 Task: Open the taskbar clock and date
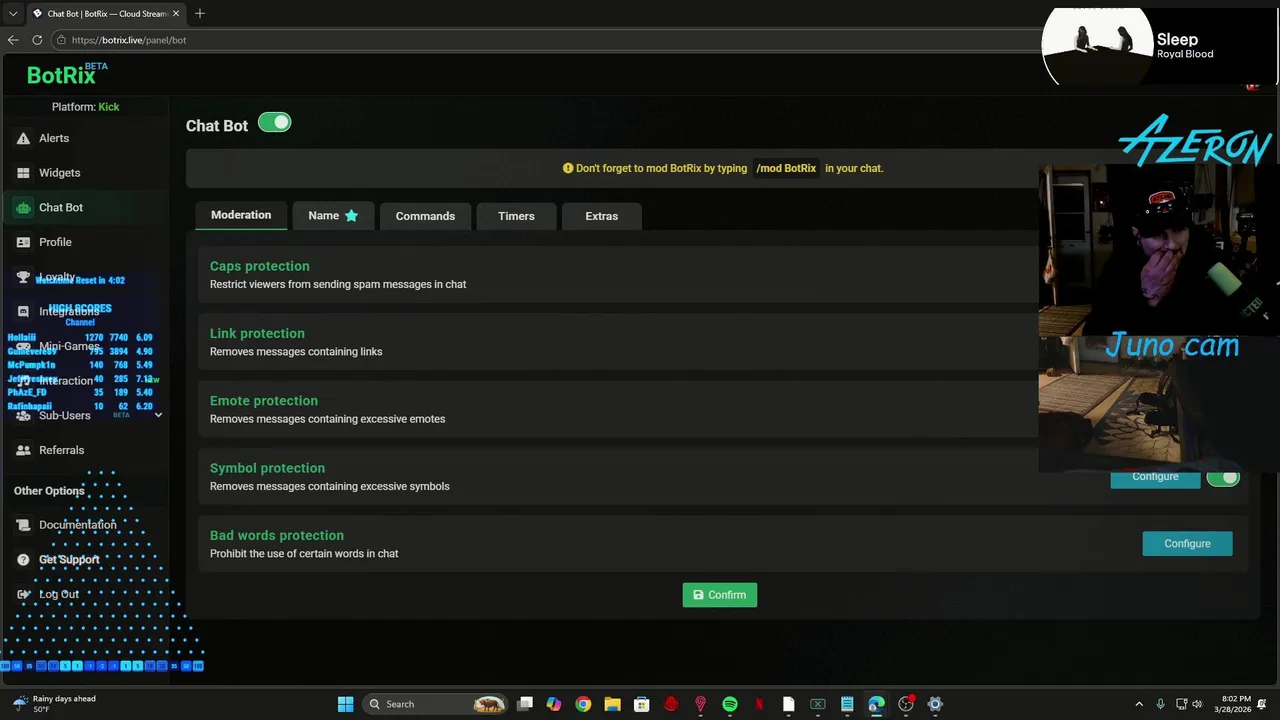point(1232,704)
